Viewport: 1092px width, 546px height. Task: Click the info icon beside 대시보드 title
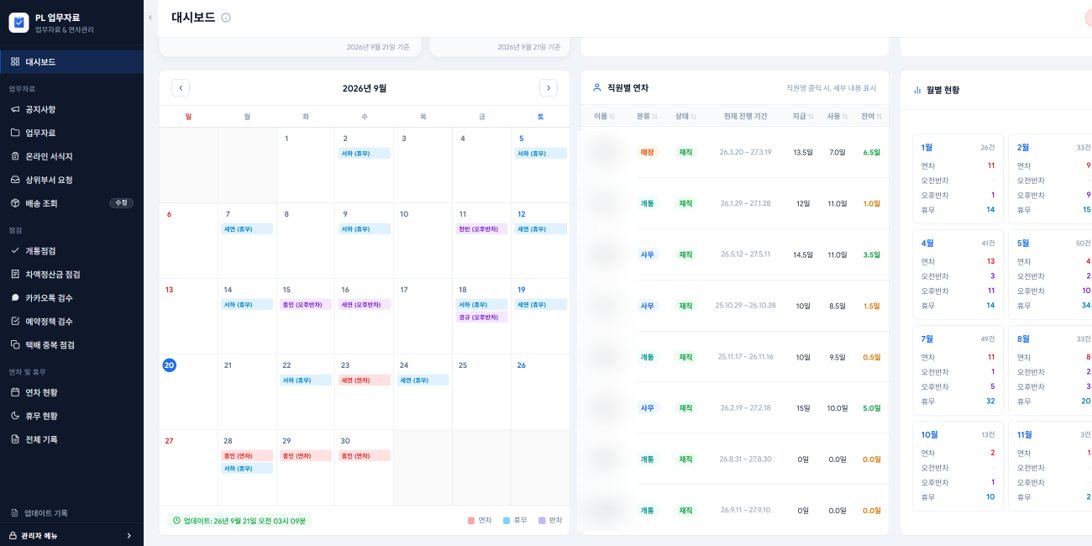(226, 18)
